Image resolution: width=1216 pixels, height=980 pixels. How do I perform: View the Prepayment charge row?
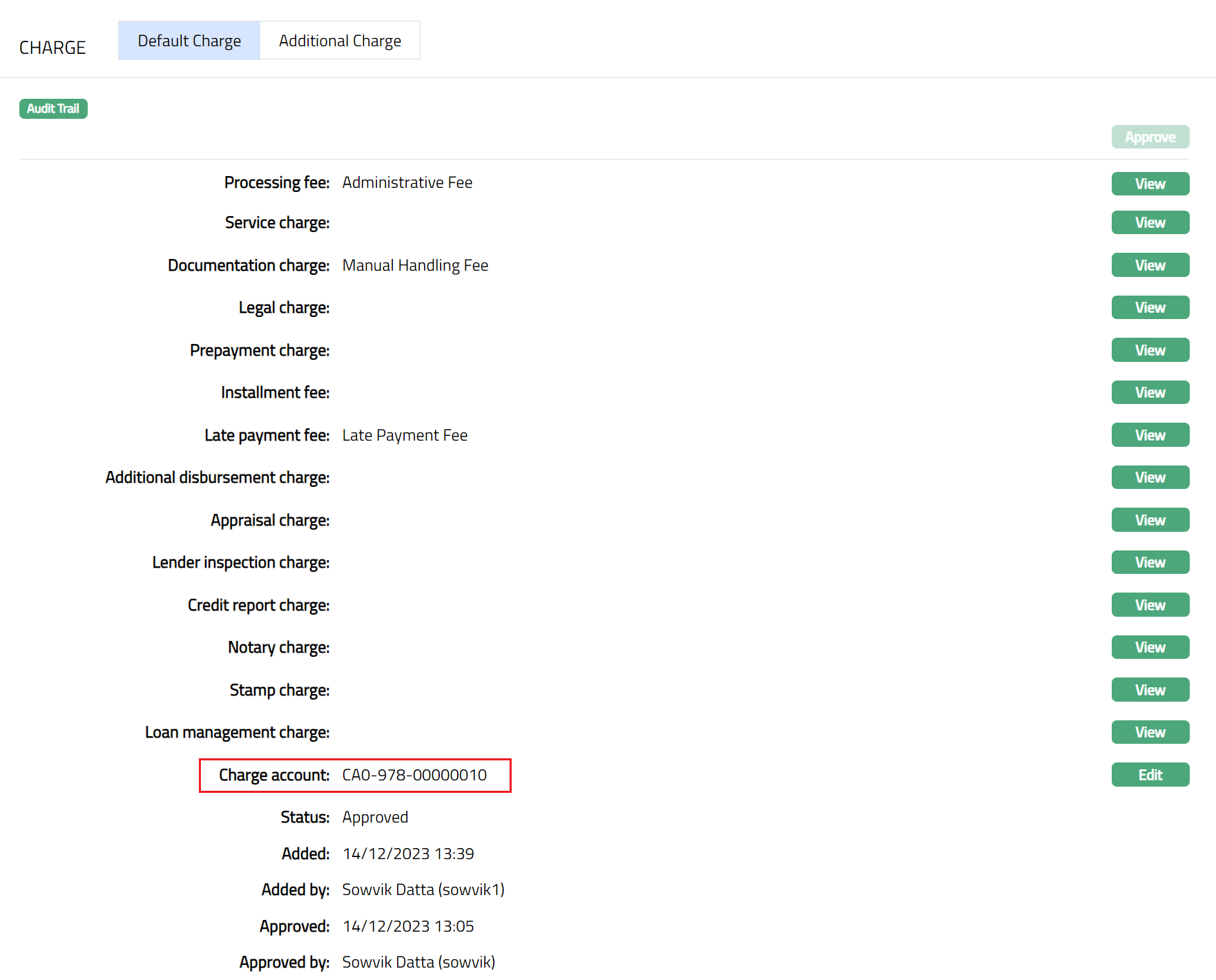tap(1150, 350)
